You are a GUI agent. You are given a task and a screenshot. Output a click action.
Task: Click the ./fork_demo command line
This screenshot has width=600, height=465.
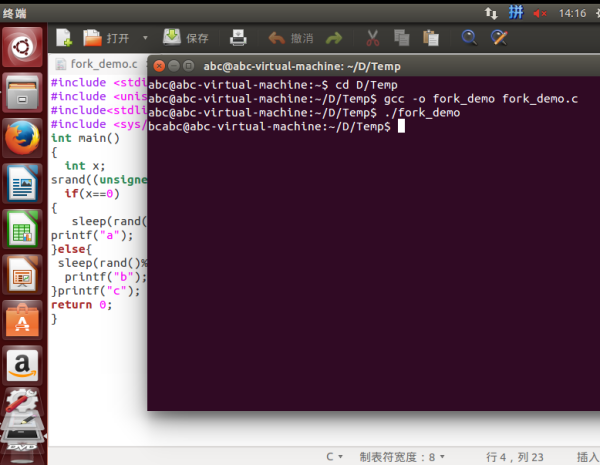pos(304,113)
